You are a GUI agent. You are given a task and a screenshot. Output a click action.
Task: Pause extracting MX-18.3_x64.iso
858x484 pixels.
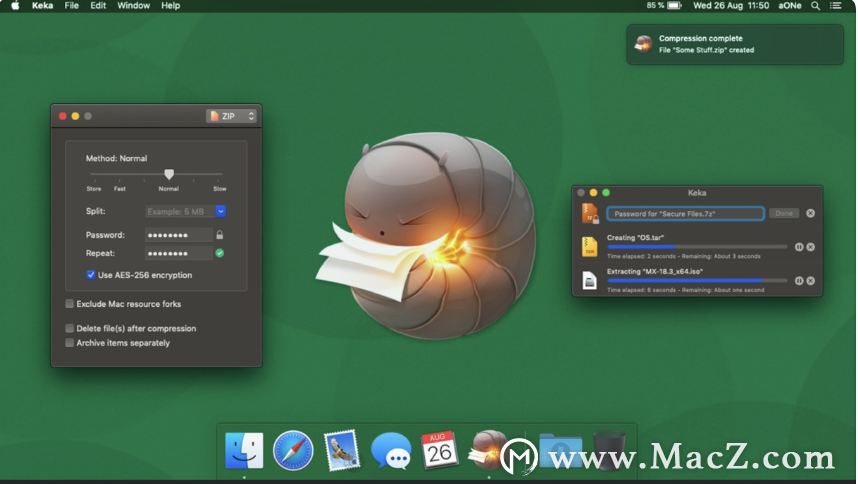coord(799,281)
